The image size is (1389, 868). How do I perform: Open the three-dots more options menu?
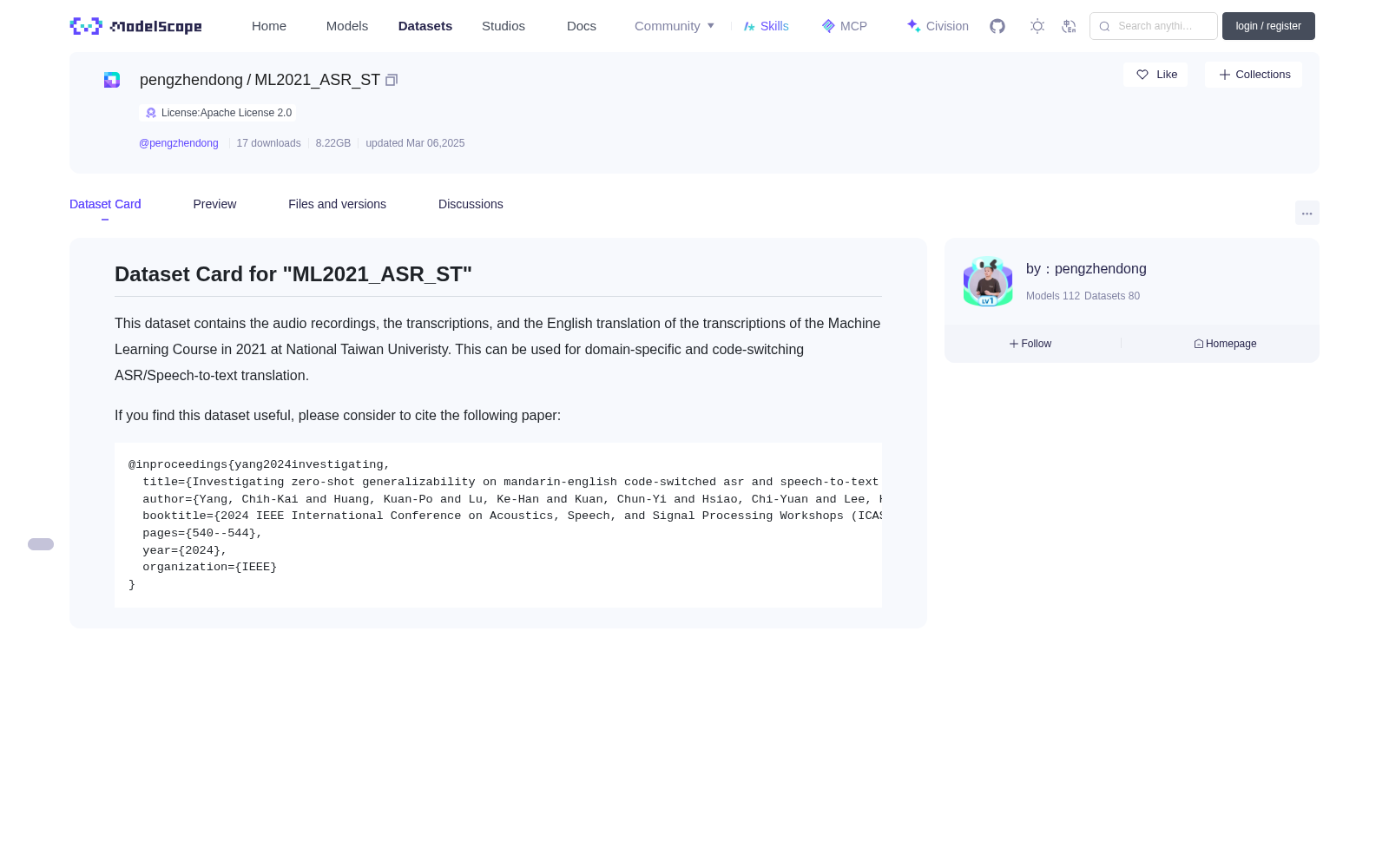click(1307, 214)
